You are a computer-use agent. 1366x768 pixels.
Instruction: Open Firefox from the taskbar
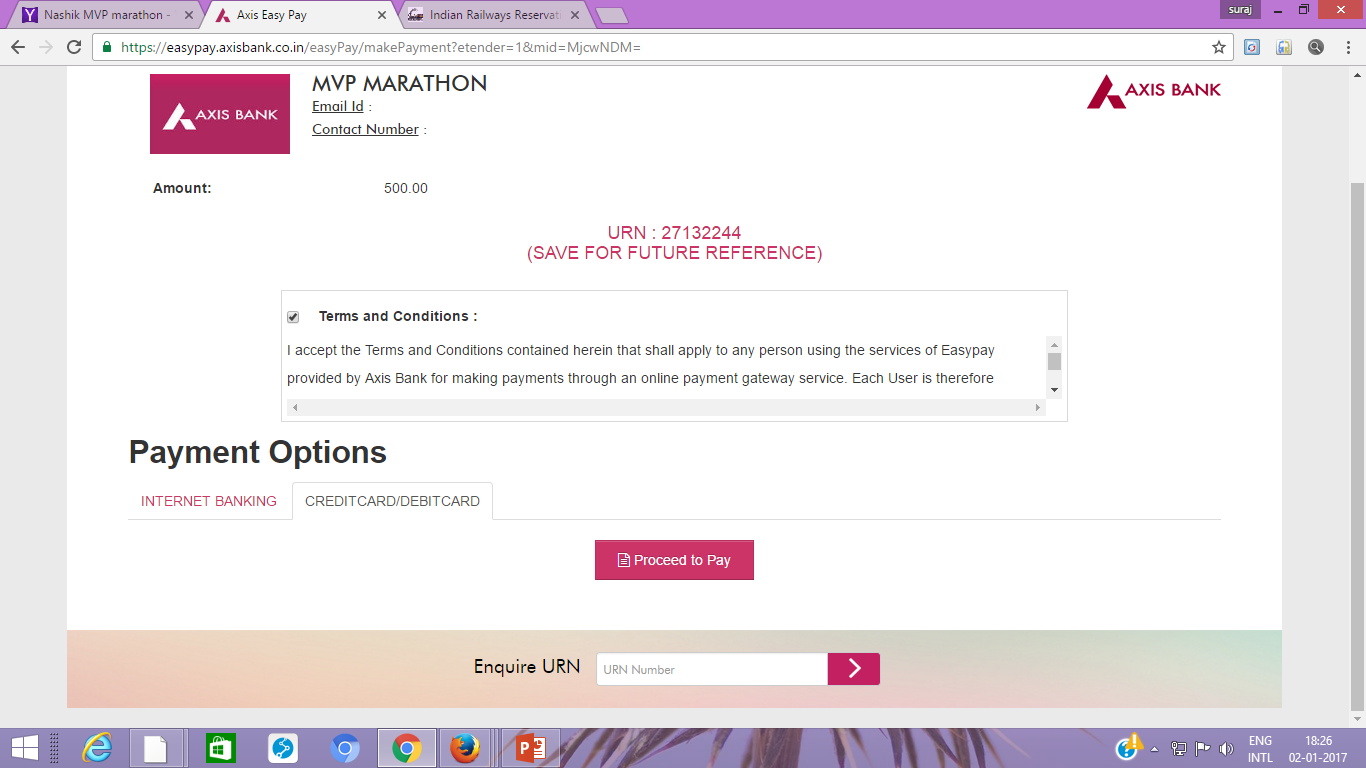coord(465,747)
